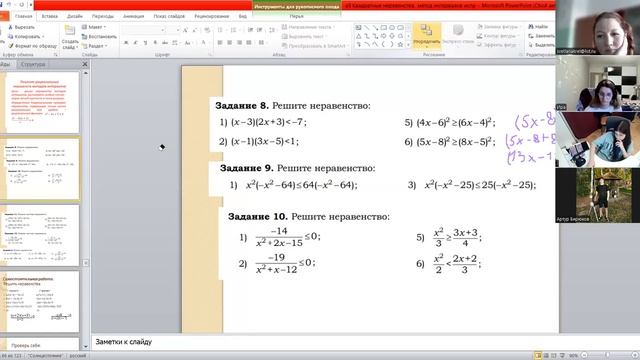The width and height of the screenshot is (640, 360).
Task: Open the Рецензирование ribbon tab
Action: (x=211, y=16)
